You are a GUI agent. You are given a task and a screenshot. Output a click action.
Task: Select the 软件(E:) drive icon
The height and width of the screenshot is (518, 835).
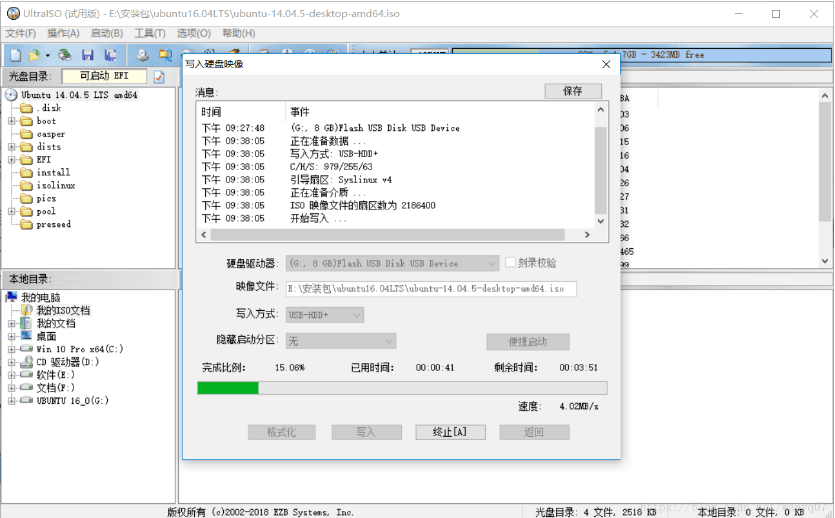(26, 375)
